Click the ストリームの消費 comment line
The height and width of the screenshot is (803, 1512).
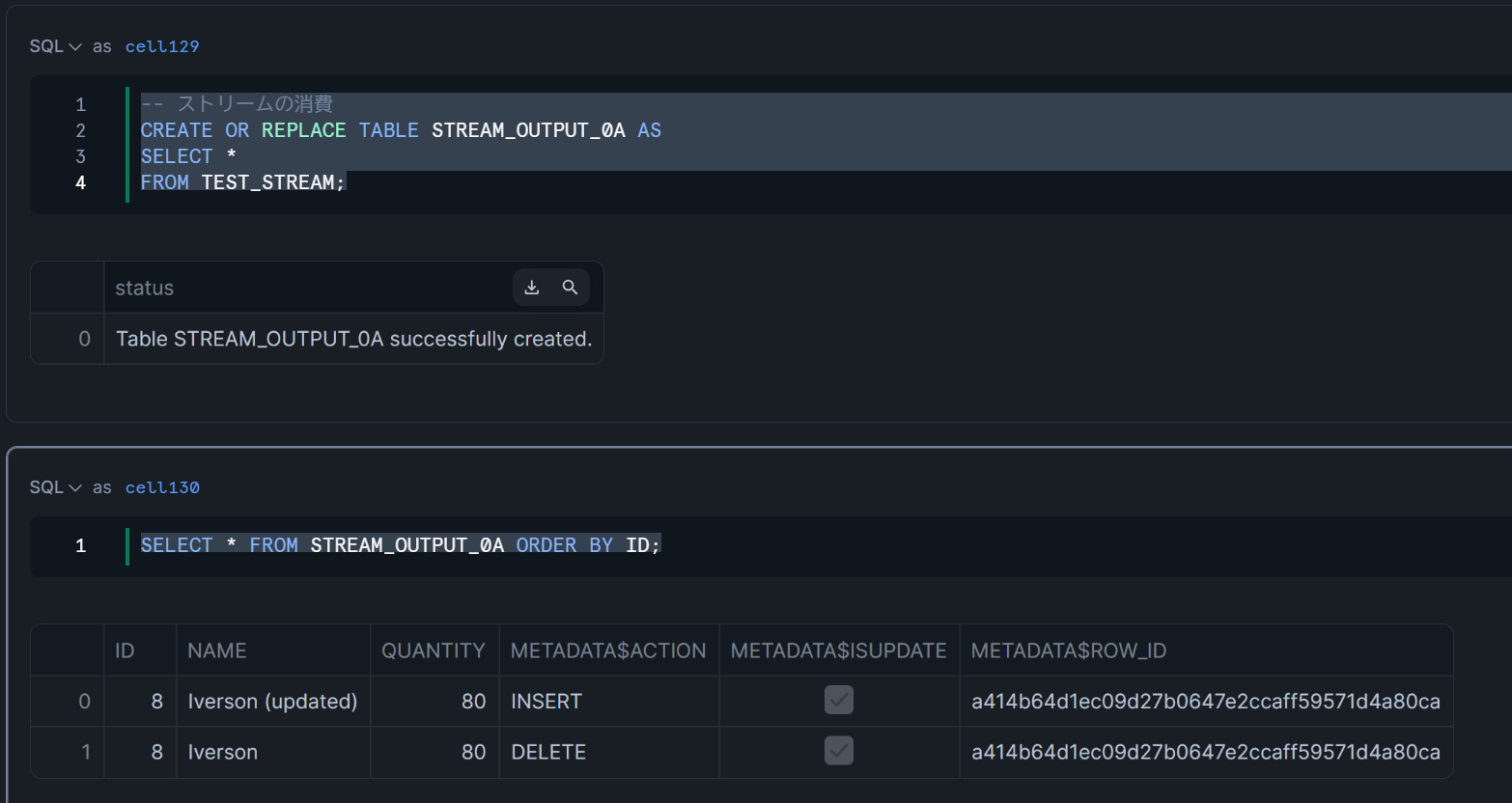point(237,104)
